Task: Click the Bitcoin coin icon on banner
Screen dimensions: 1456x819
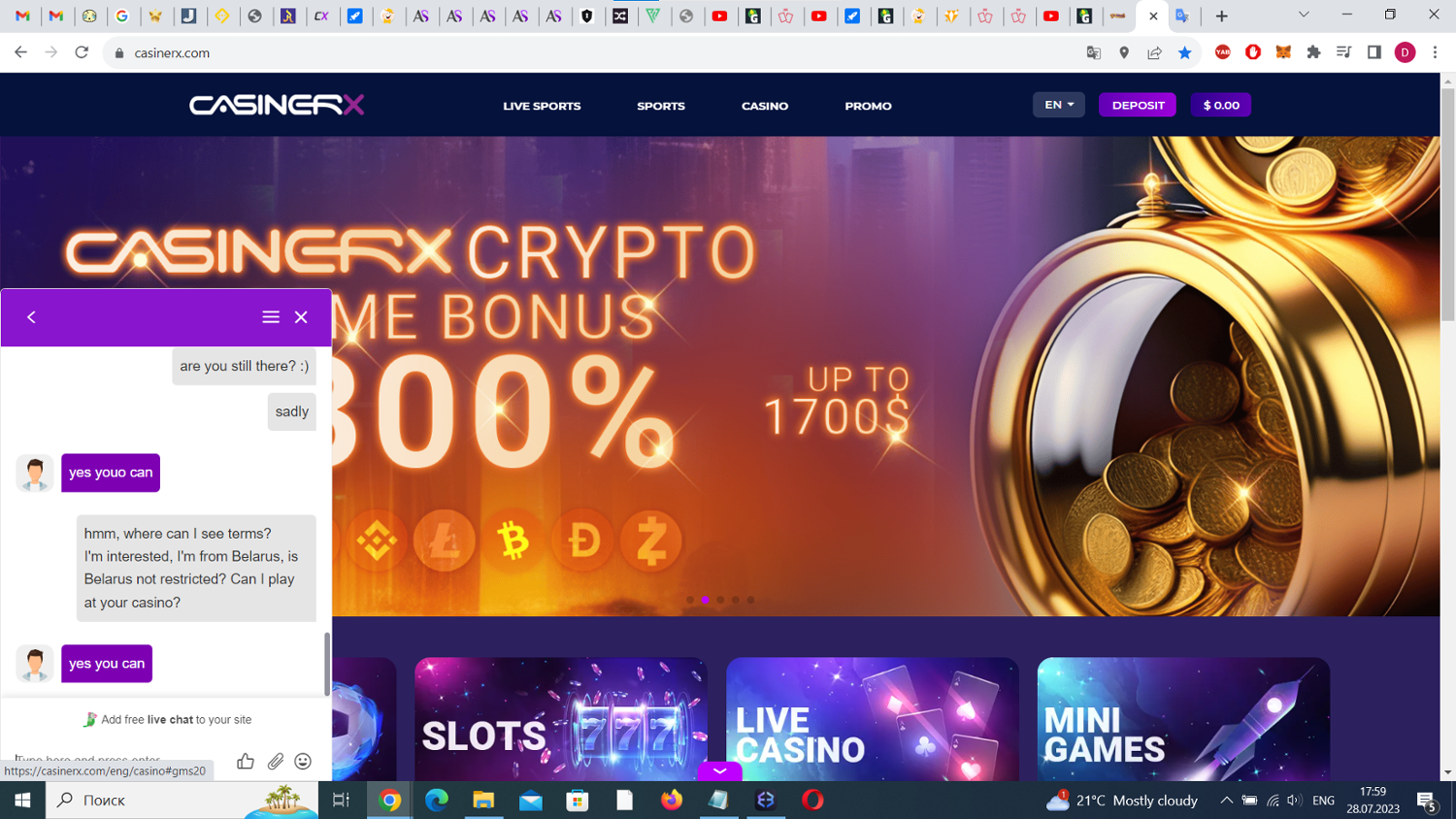Action: pyautogui.click(x=513, y=541)
